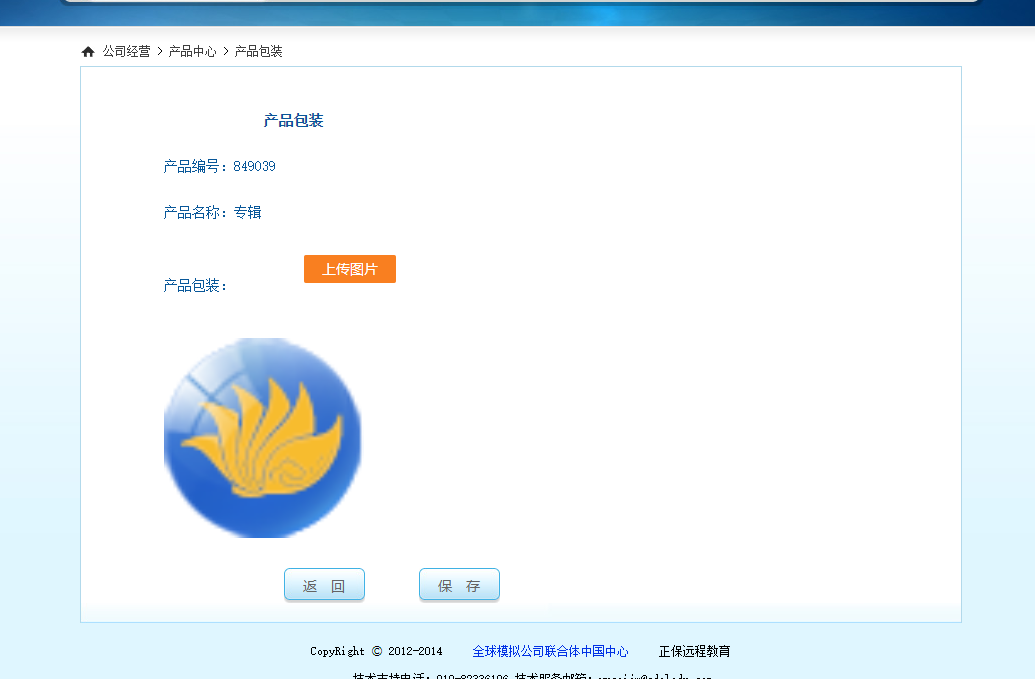The height and width of the screenshot is (679, 1035).
Task: Click the 正保远程教育 footer text
Action: tap(694, 651)
